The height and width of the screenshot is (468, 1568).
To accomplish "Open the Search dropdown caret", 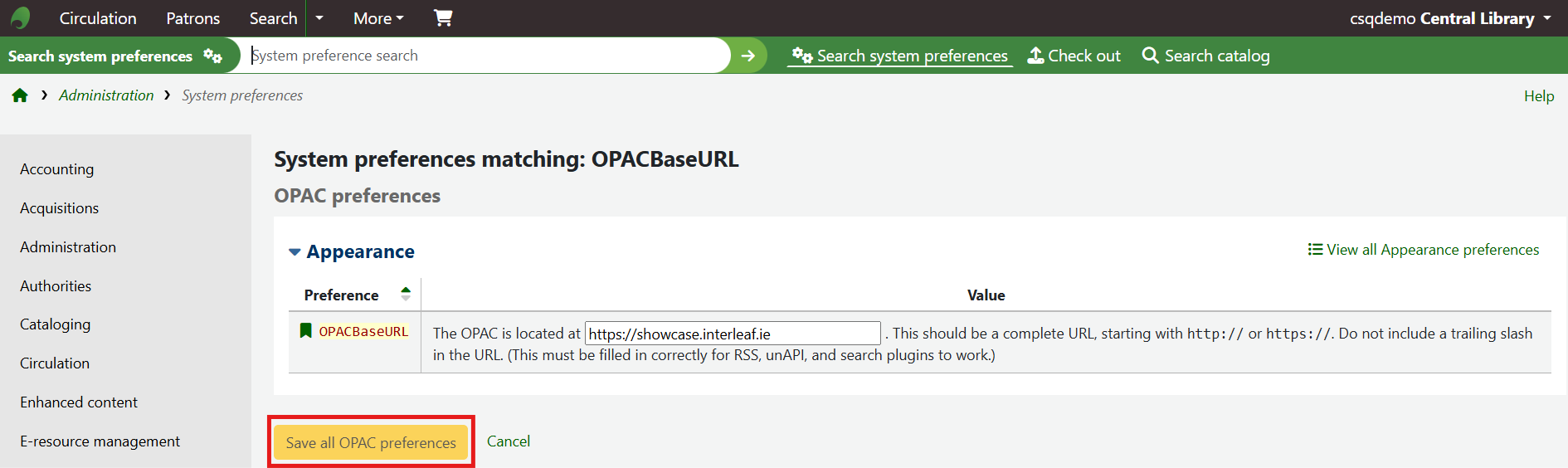I will click(319, 17).
